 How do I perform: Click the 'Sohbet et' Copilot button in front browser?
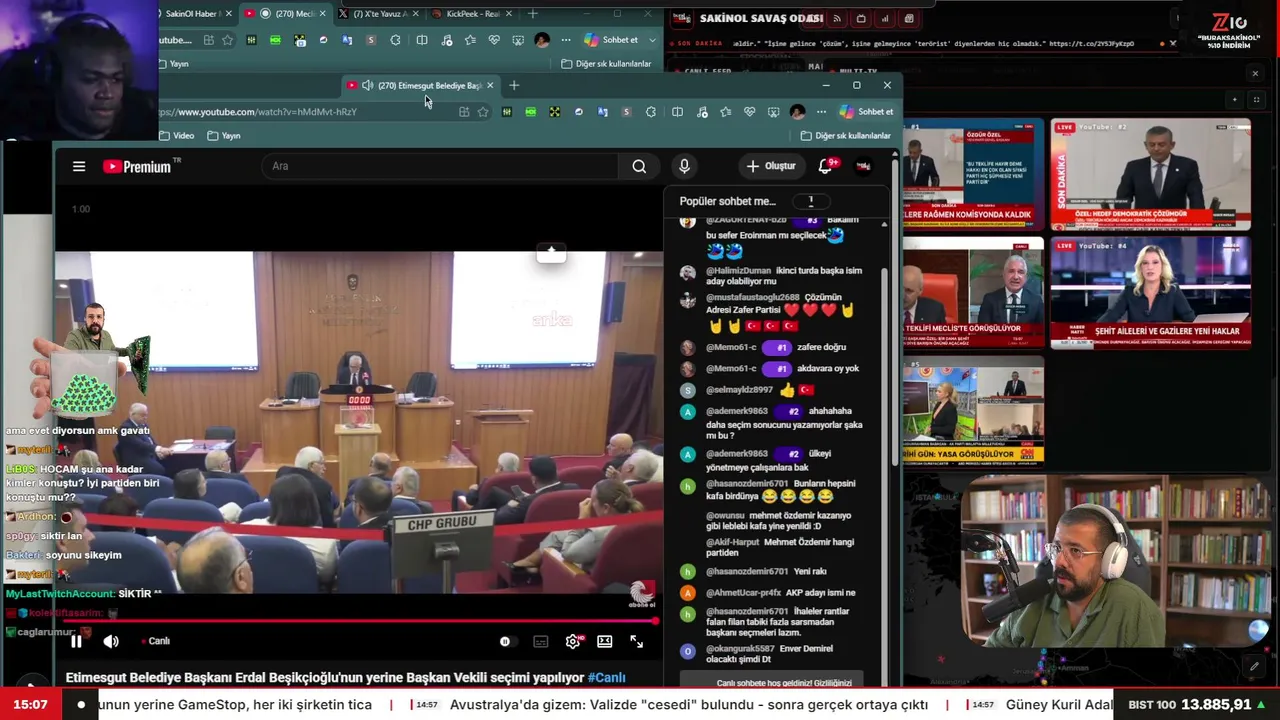pos(866,112)
